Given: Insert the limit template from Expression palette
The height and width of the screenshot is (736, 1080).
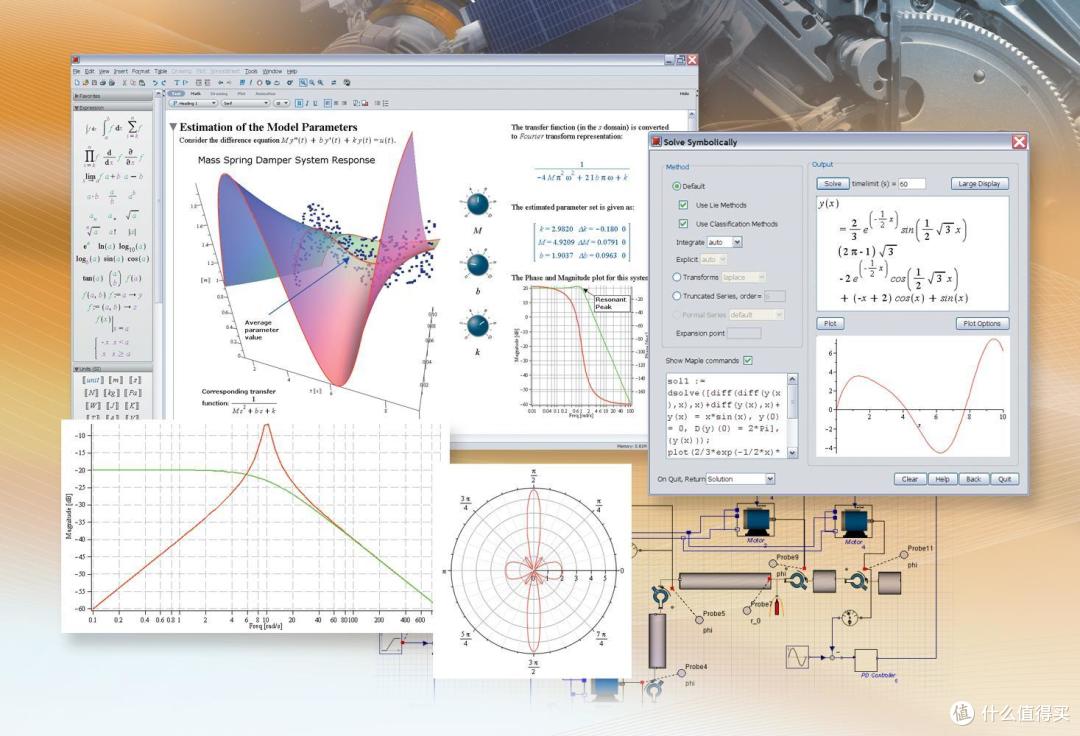Looking at the screenshot, I should pyautogui.click(x=90, y=177).
